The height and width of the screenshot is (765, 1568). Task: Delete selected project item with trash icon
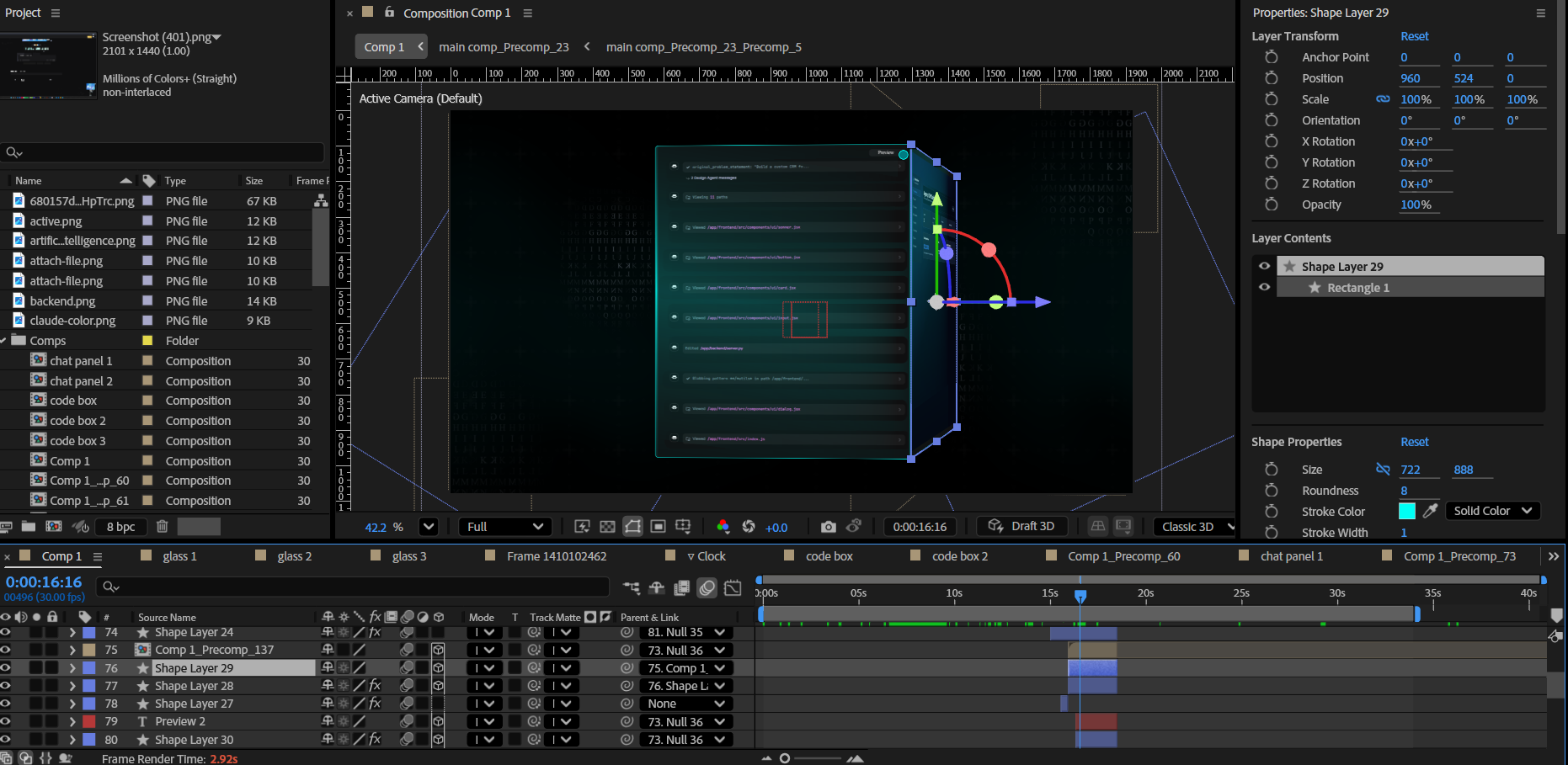[x=163, y=527]
